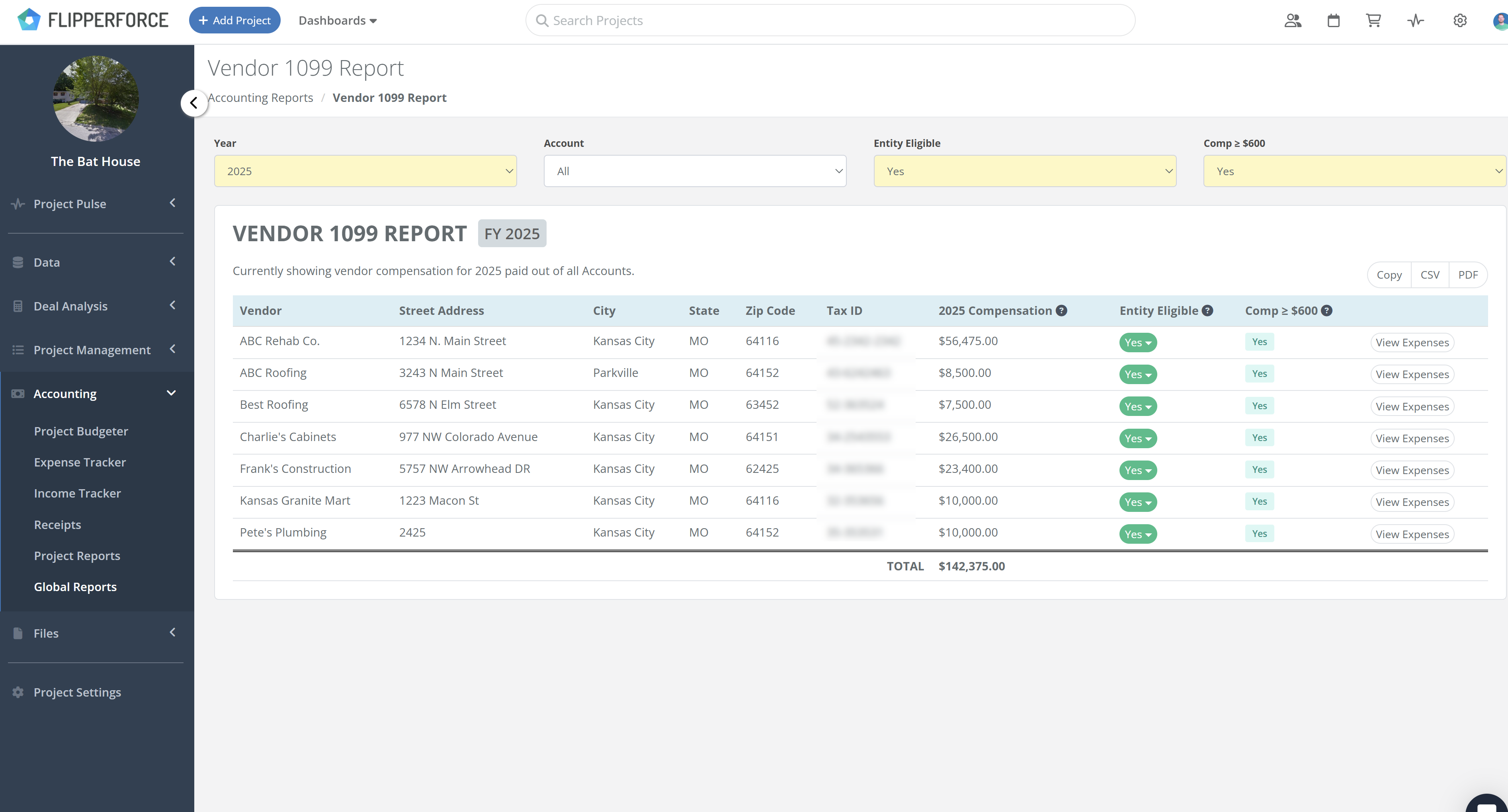
Task: Open the contacts people icon in header
Action: coord(1293,21)
